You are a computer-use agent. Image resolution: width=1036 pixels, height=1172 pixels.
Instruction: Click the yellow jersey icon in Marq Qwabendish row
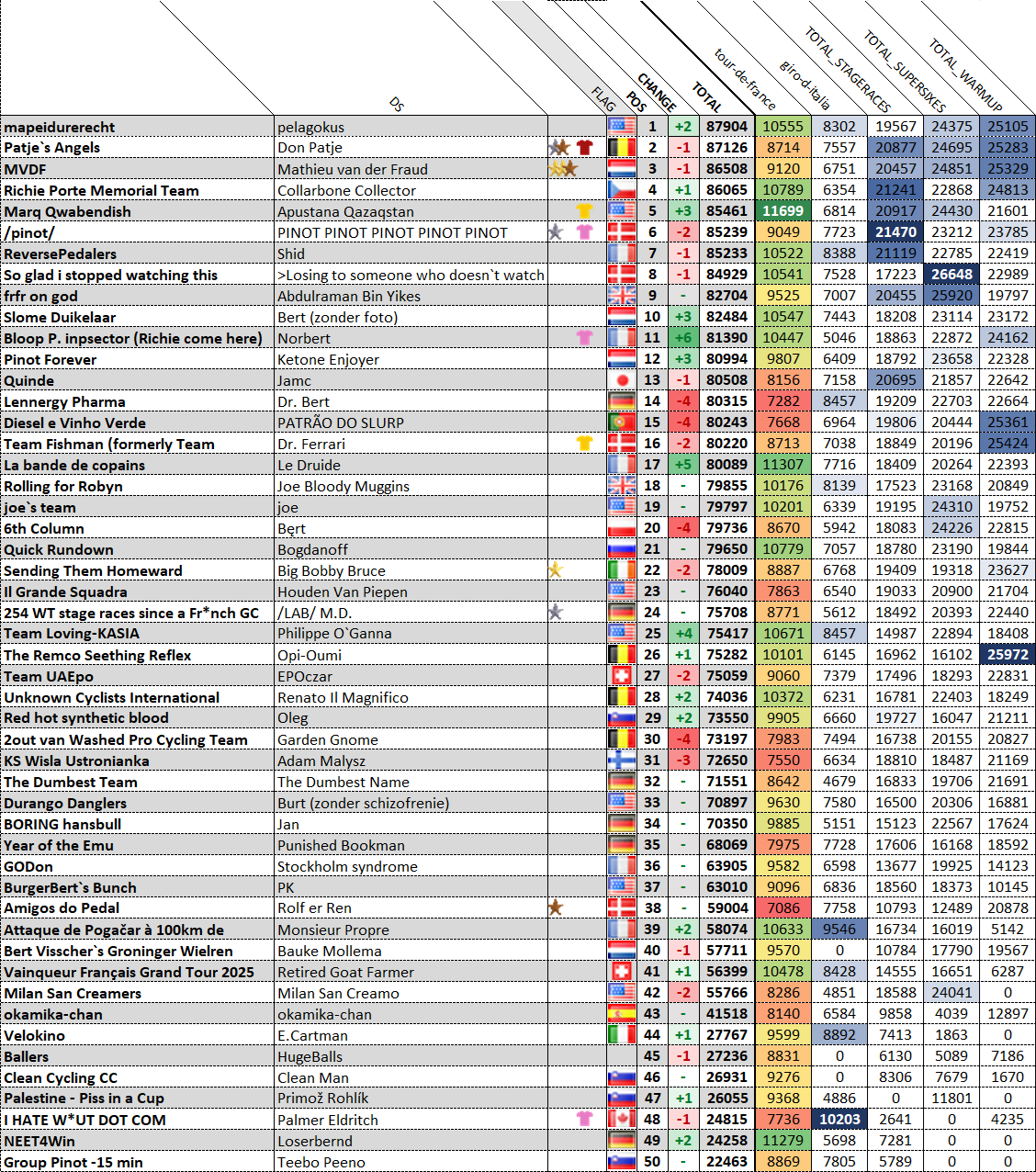coord(584,210)
